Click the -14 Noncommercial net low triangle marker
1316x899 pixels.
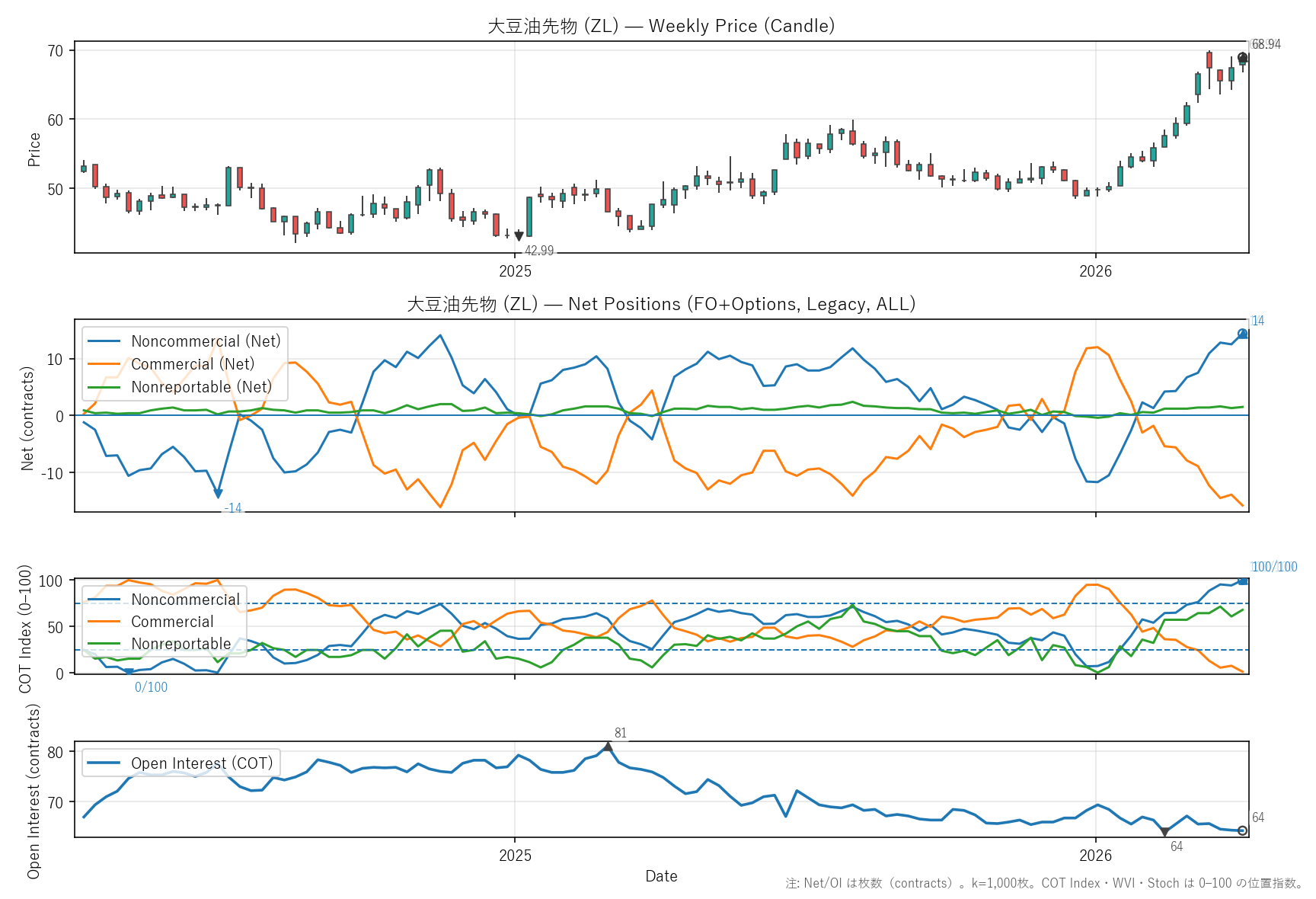(x=219, y=494)
